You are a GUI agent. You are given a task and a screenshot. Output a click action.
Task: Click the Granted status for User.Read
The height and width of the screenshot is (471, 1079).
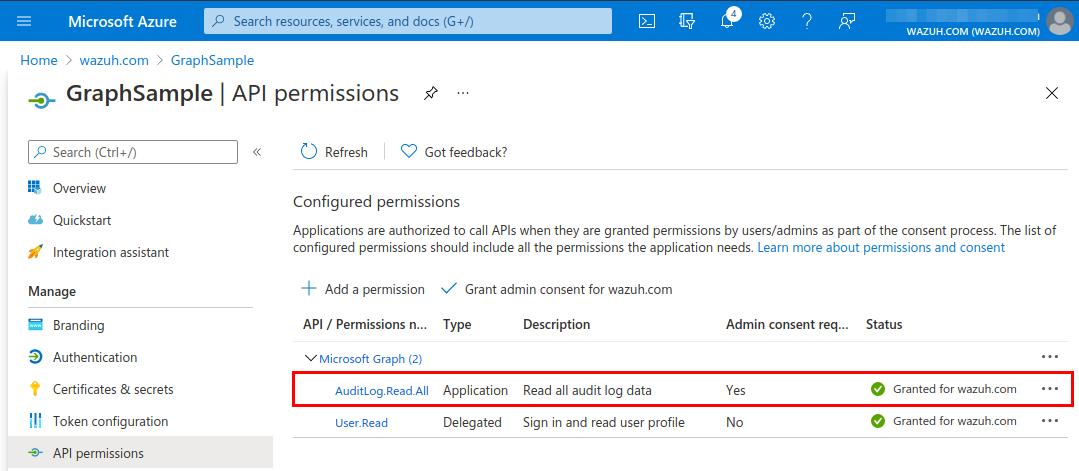[x=943, y=421]
